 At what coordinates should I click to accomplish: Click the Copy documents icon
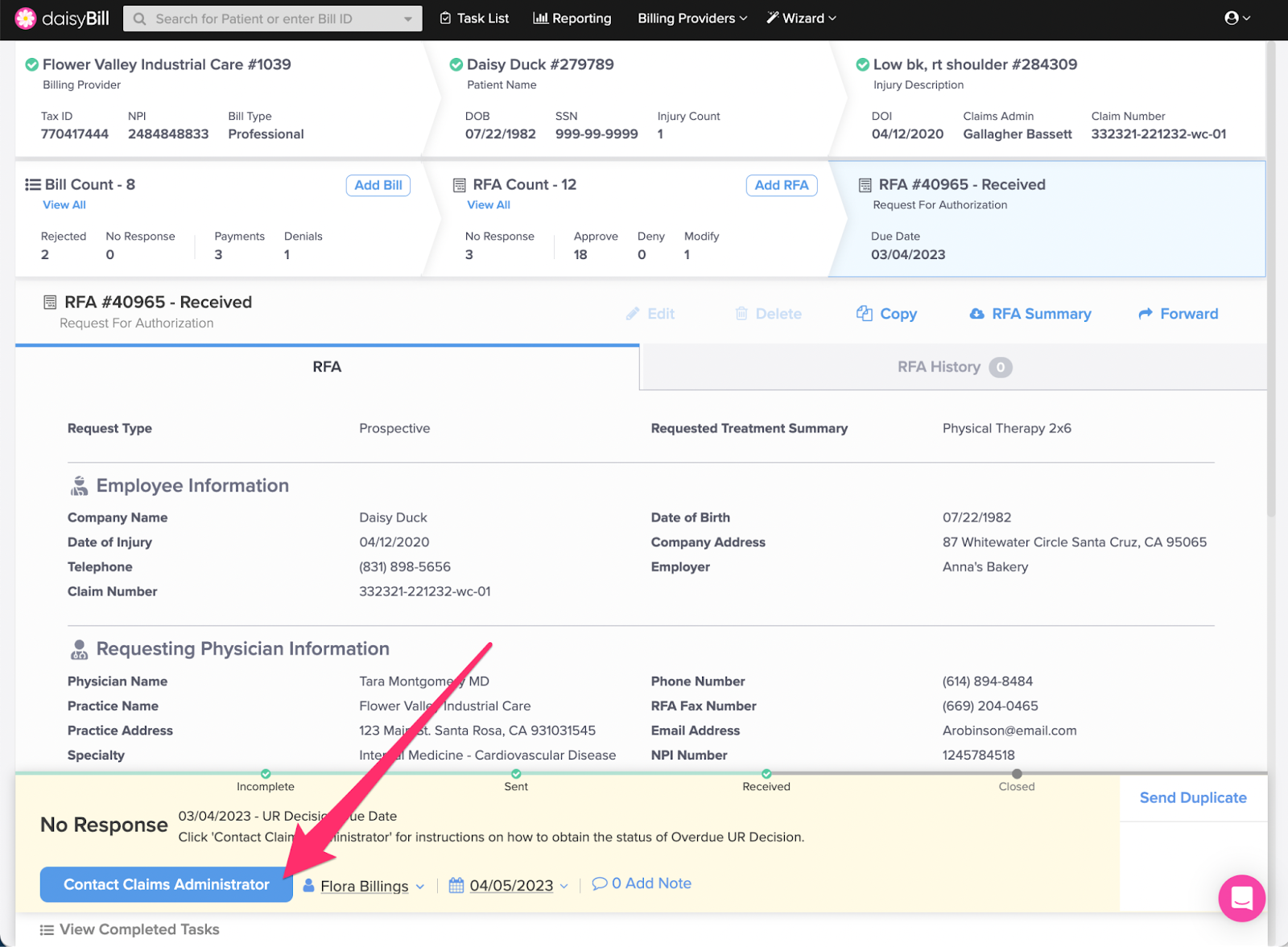pyautogui.click(x=865, y=313)
